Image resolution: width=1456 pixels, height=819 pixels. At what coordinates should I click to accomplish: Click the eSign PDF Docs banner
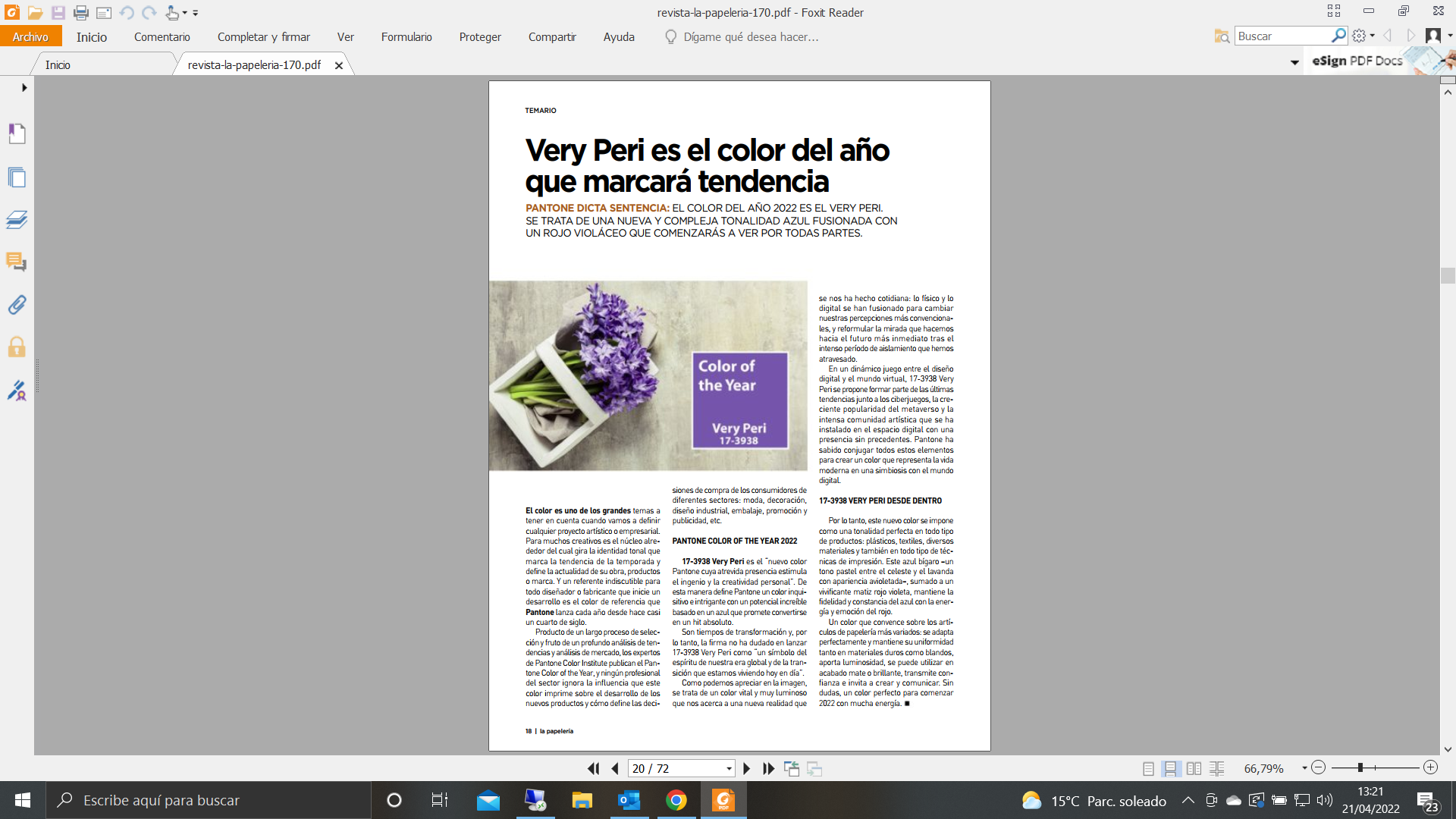(1380, 61)
